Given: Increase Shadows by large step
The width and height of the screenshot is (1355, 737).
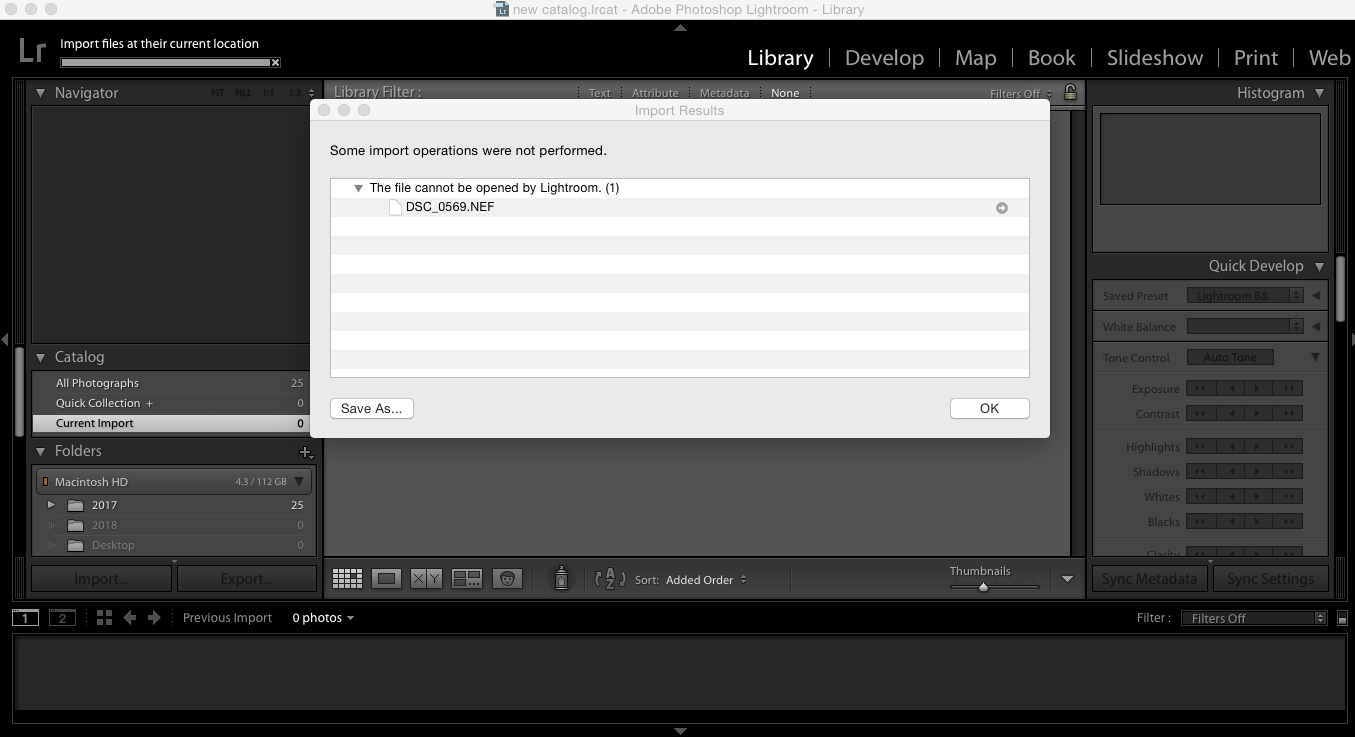Looking at the screenshot, I should click(1289, 472).
